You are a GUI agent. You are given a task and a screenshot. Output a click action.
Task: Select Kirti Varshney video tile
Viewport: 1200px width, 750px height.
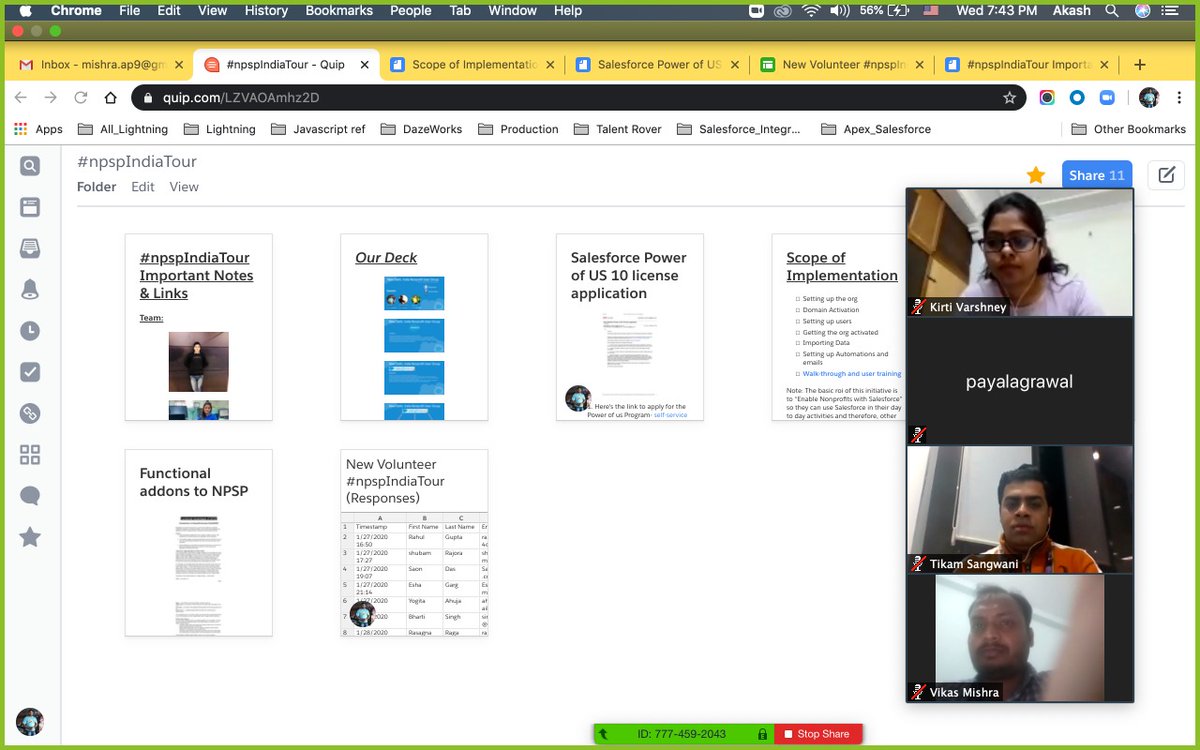pyautogui.click(x=1020, y=252)
